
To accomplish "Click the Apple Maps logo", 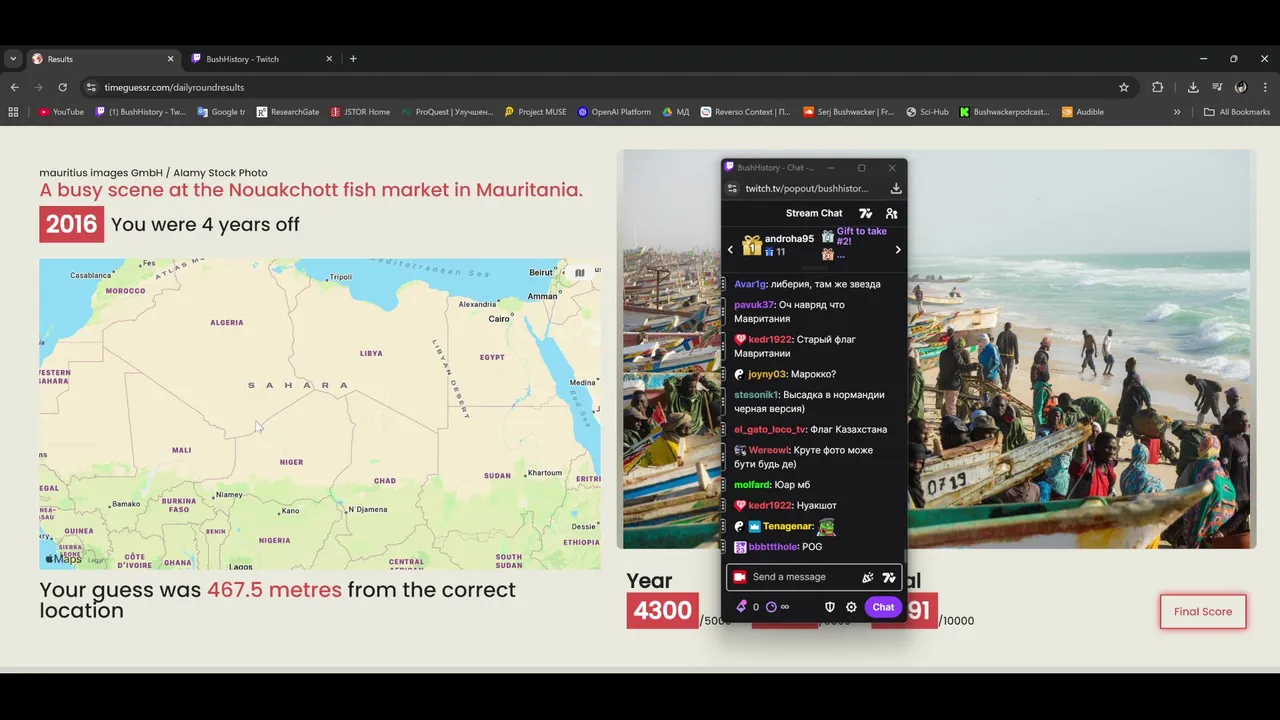I will [x=64, y=559].
